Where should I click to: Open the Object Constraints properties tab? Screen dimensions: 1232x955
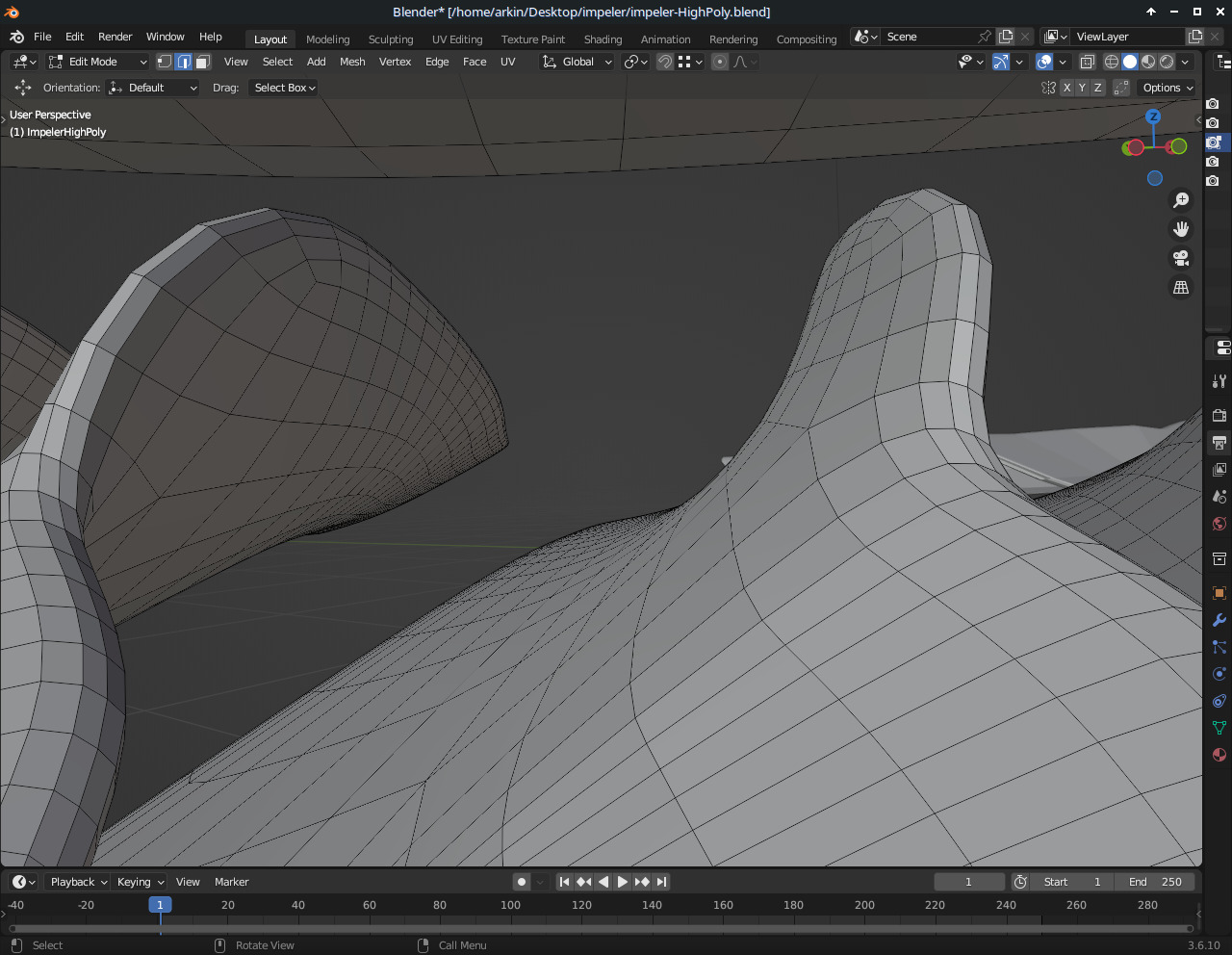(x=1219, y=701)
